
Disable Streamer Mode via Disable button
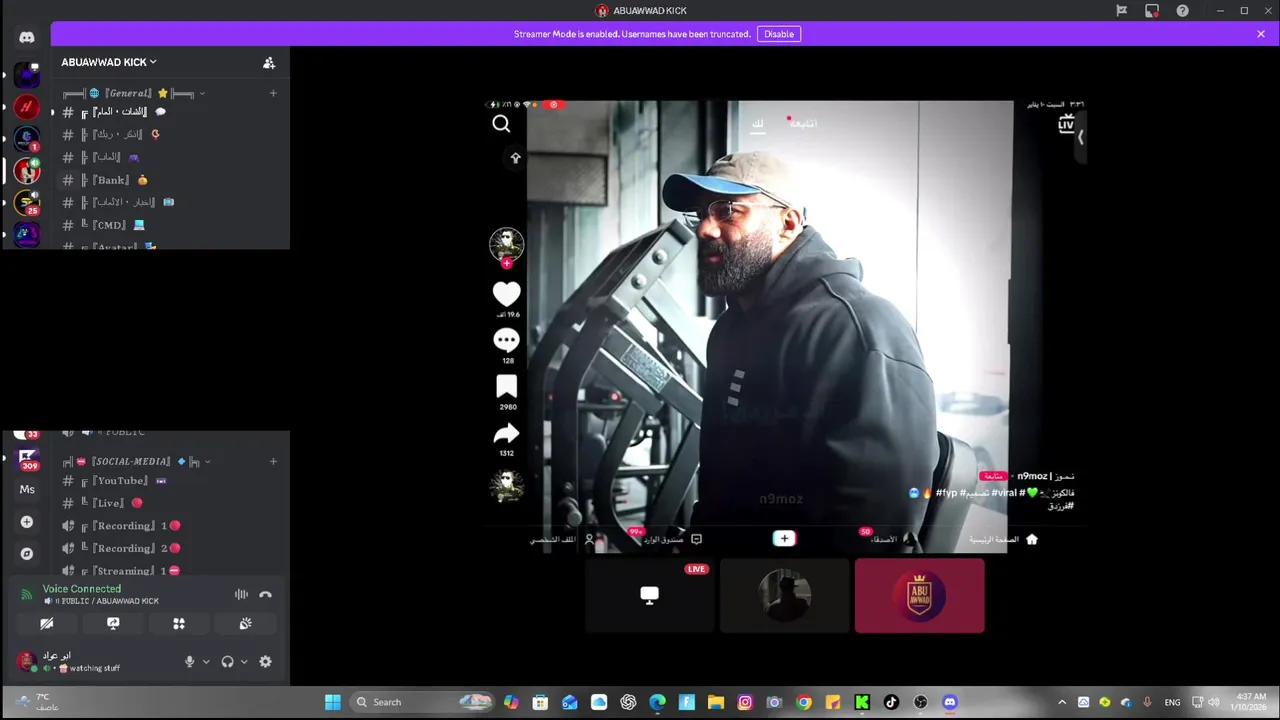pos(779,34)
